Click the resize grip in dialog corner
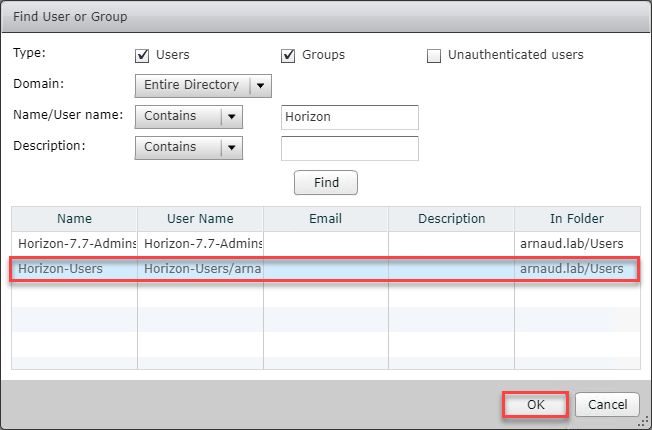The image size is (652, 430). coord(645,423)
